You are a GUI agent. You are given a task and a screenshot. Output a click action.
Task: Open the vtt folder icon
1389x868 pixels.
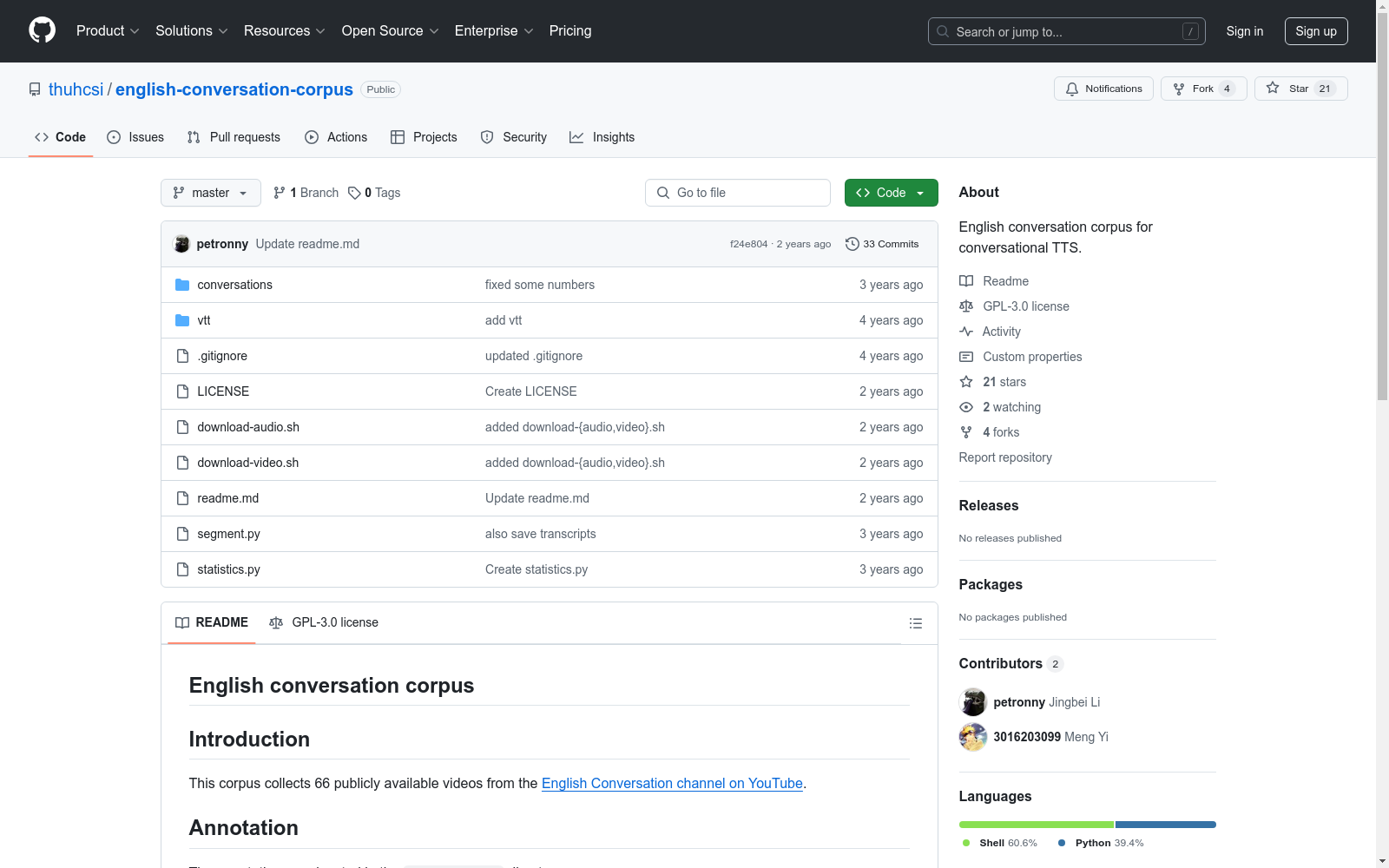[x=182, y=320]
